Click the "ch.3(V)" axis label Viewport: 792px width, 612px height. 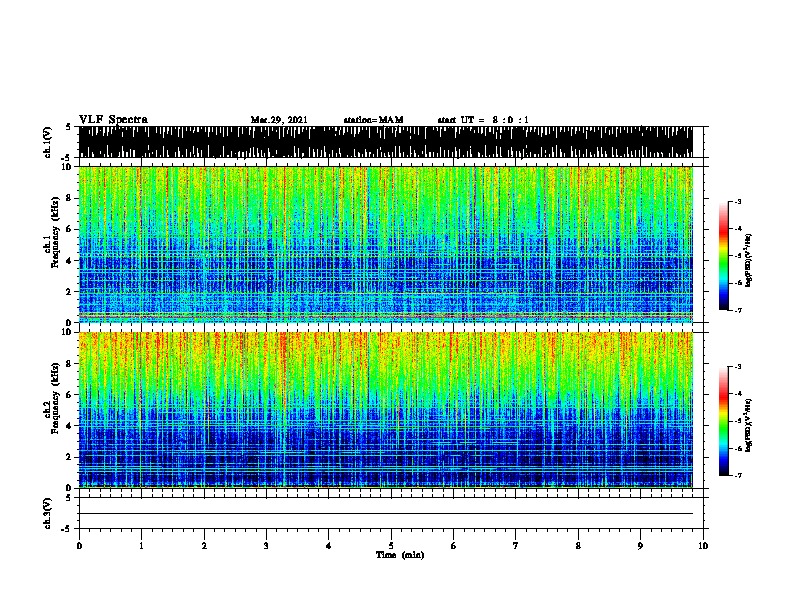click(x=48, y=513)
